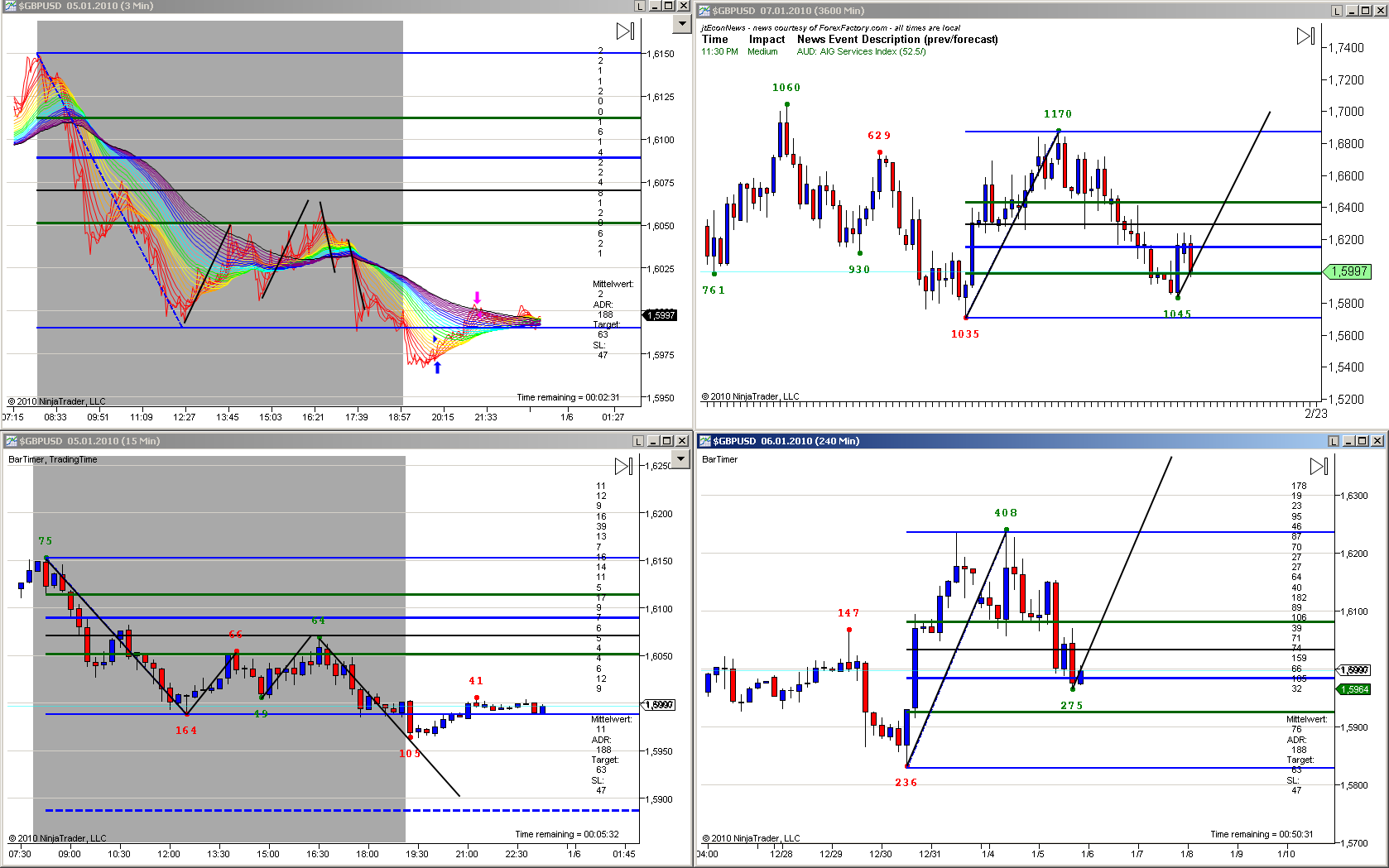Click the red swing label "147" on the 240 Min chart
This screenshot has height=868, width=1389.
[848, 613]
